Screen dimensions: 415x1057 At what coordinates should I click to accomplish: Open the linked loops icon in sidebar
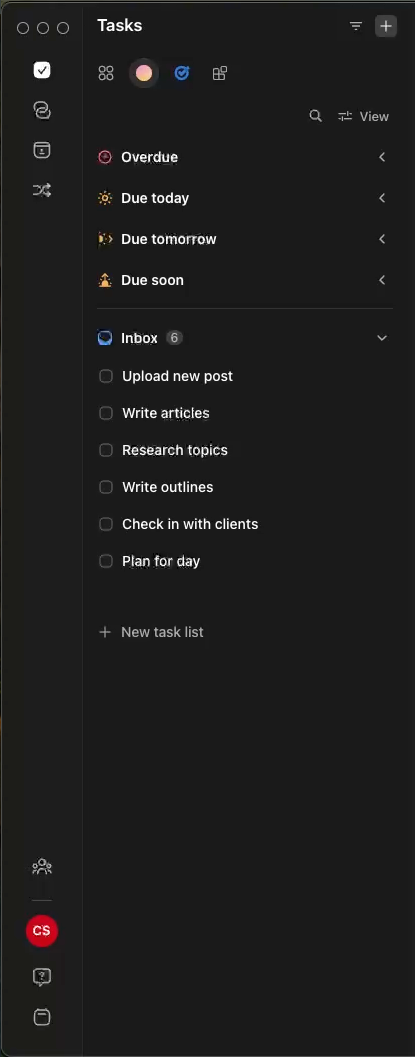[x=42, y=110]
